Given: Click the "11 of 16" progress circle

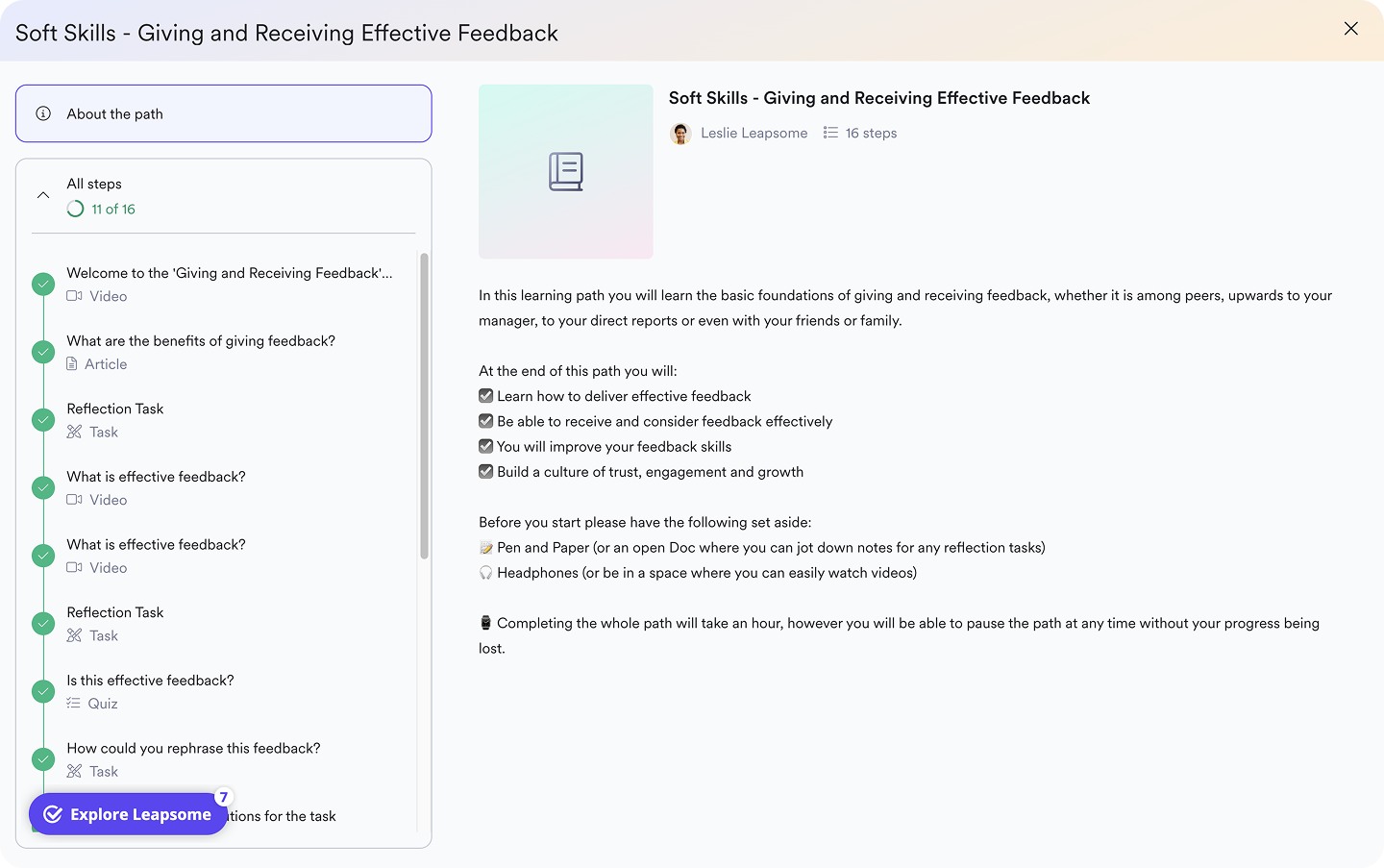Looking at the screenshot, I should [74, 209].
